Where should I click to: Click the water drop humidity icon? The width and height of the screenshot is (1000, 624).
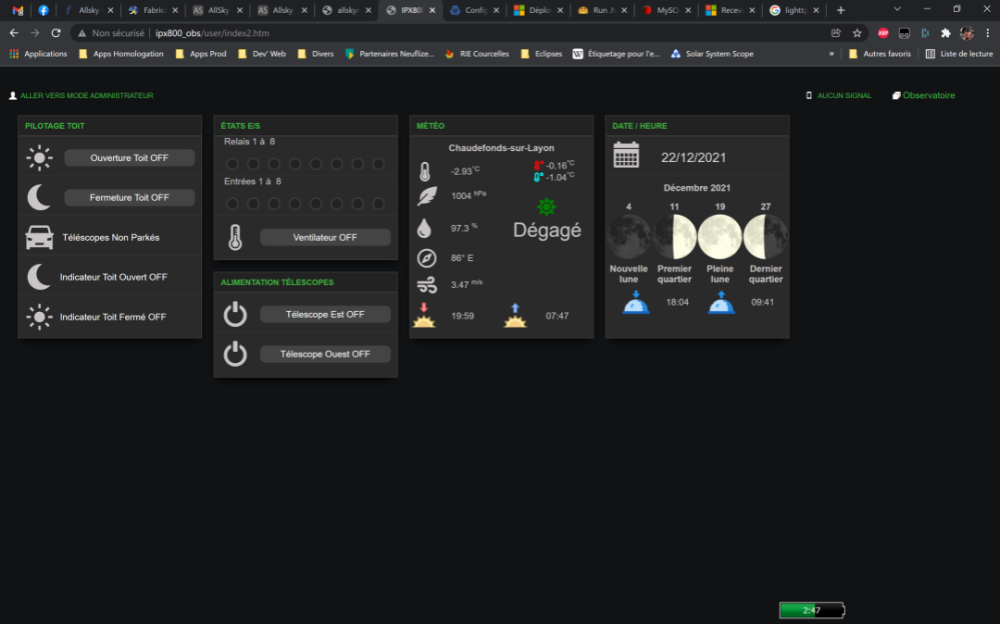(427, 228)
